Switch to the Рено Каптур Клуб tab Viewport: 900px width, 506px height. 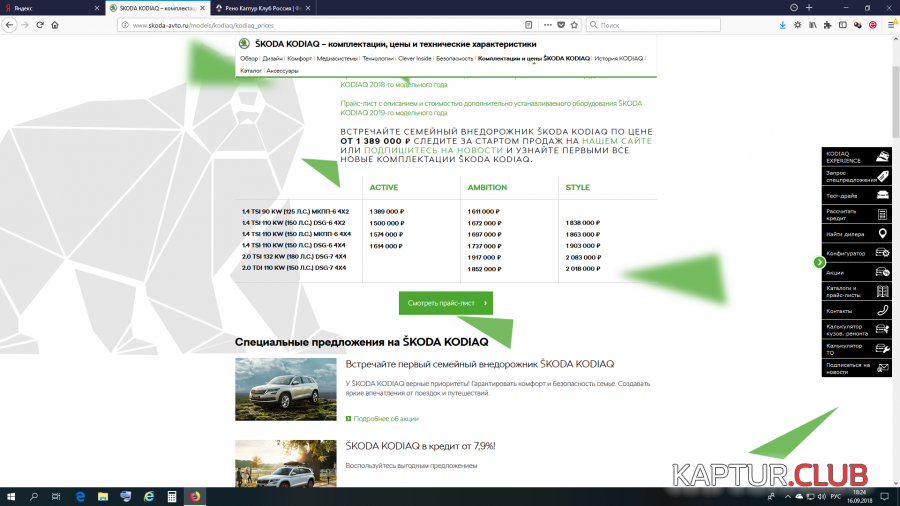coord(255,7)
